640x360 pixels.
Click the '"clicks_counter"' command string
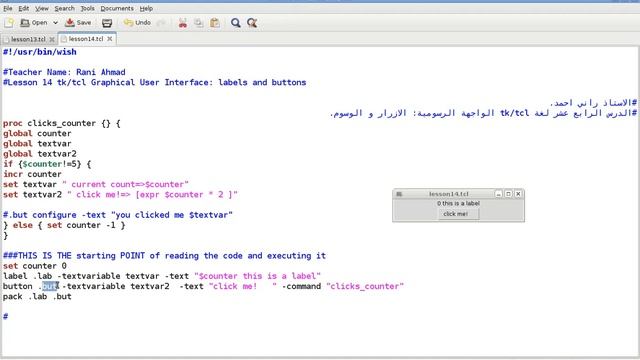pyautogui.click(x=365, y=287)
